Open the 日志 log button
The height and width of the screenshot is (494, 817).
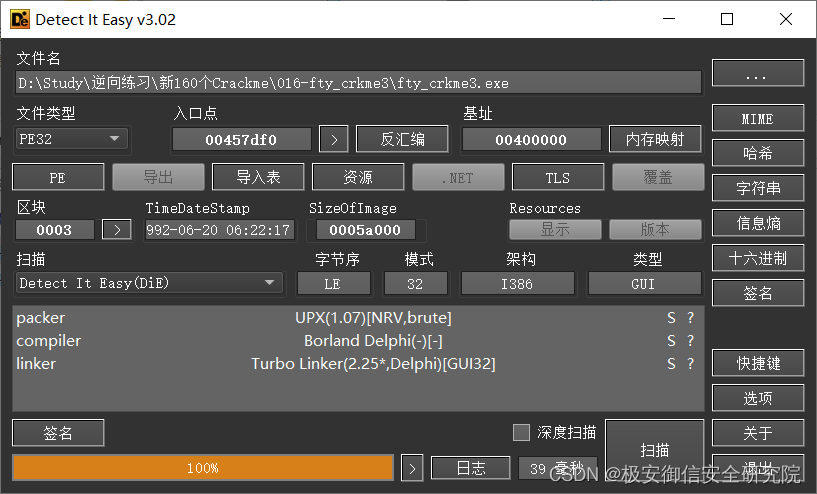(471, 468)
